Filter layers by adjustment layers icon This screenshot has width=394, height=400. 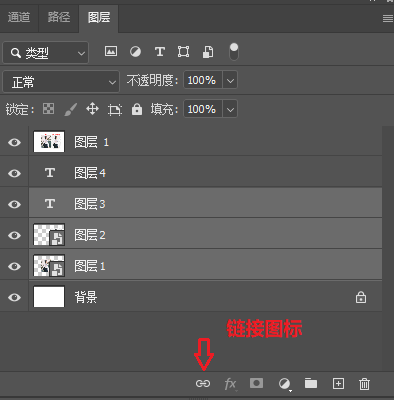coord(135,52)
